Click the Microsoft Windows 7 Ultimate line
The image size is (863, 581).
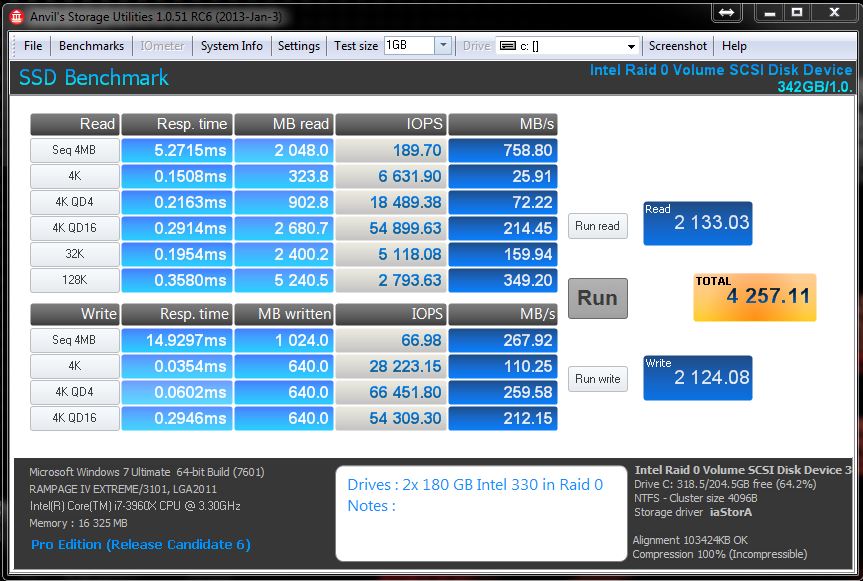[146, 472]
